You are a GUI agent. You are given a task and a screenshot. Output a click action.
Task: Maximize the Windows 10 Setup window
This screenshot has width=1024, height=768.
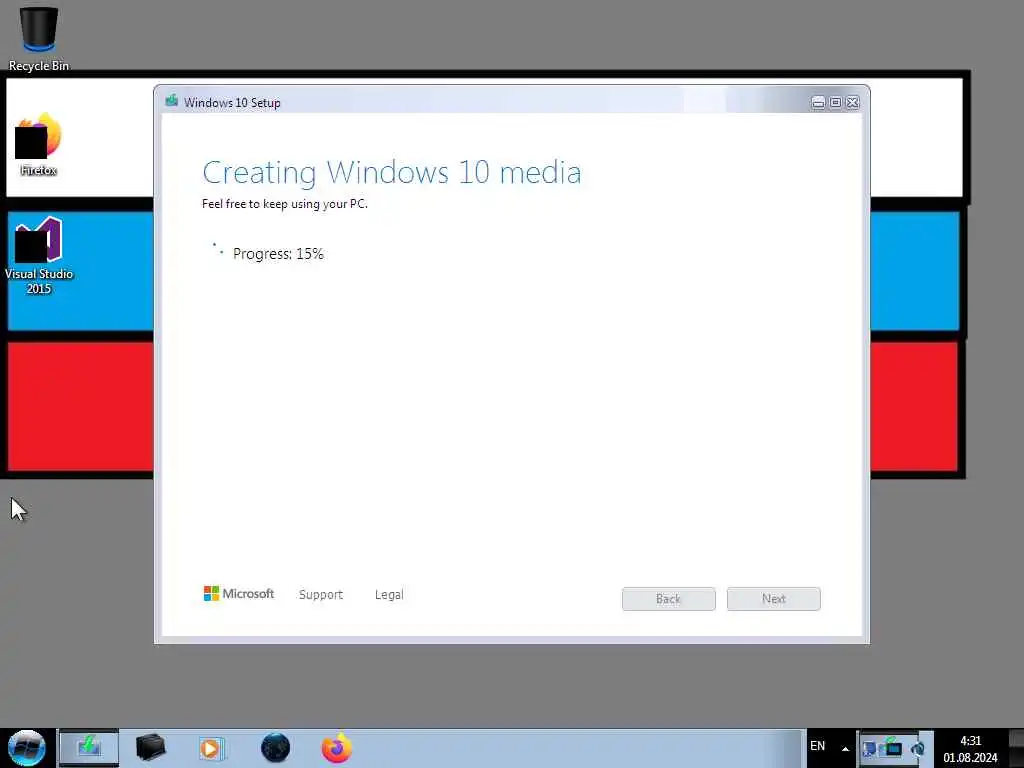click(835, 102)
